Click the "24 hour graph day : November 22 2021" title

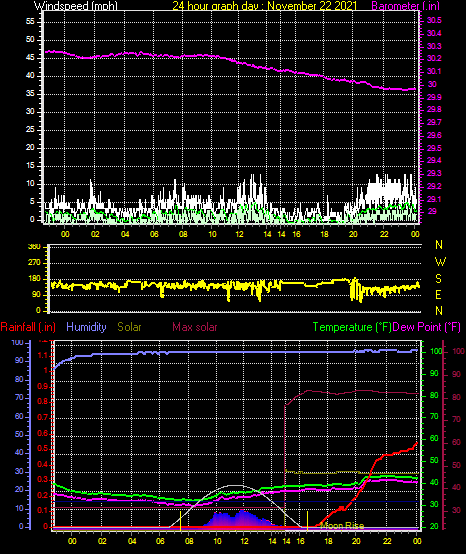tap(264, 6)
